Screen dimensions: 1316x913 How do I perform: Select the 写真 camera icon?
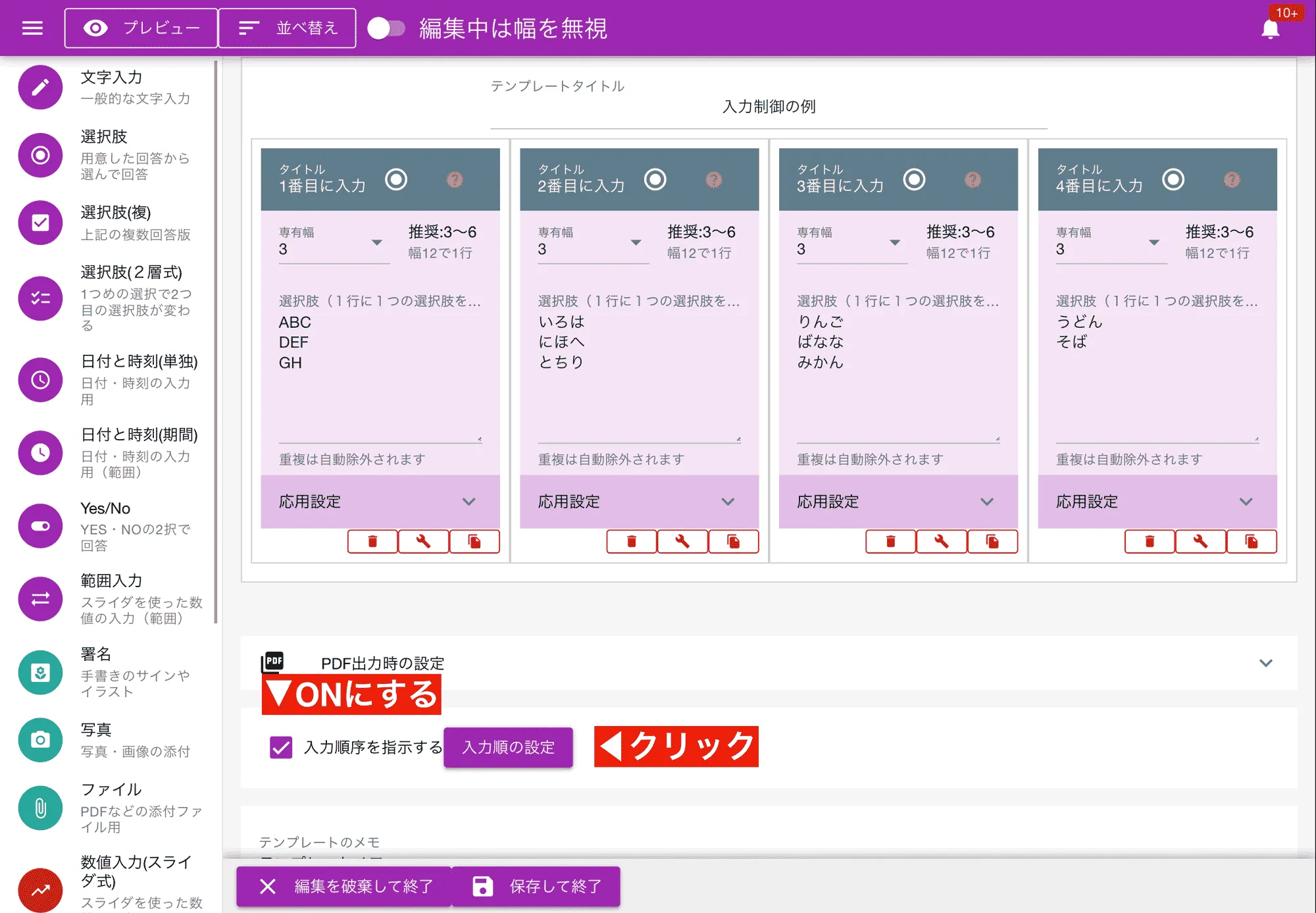[39, 740]
